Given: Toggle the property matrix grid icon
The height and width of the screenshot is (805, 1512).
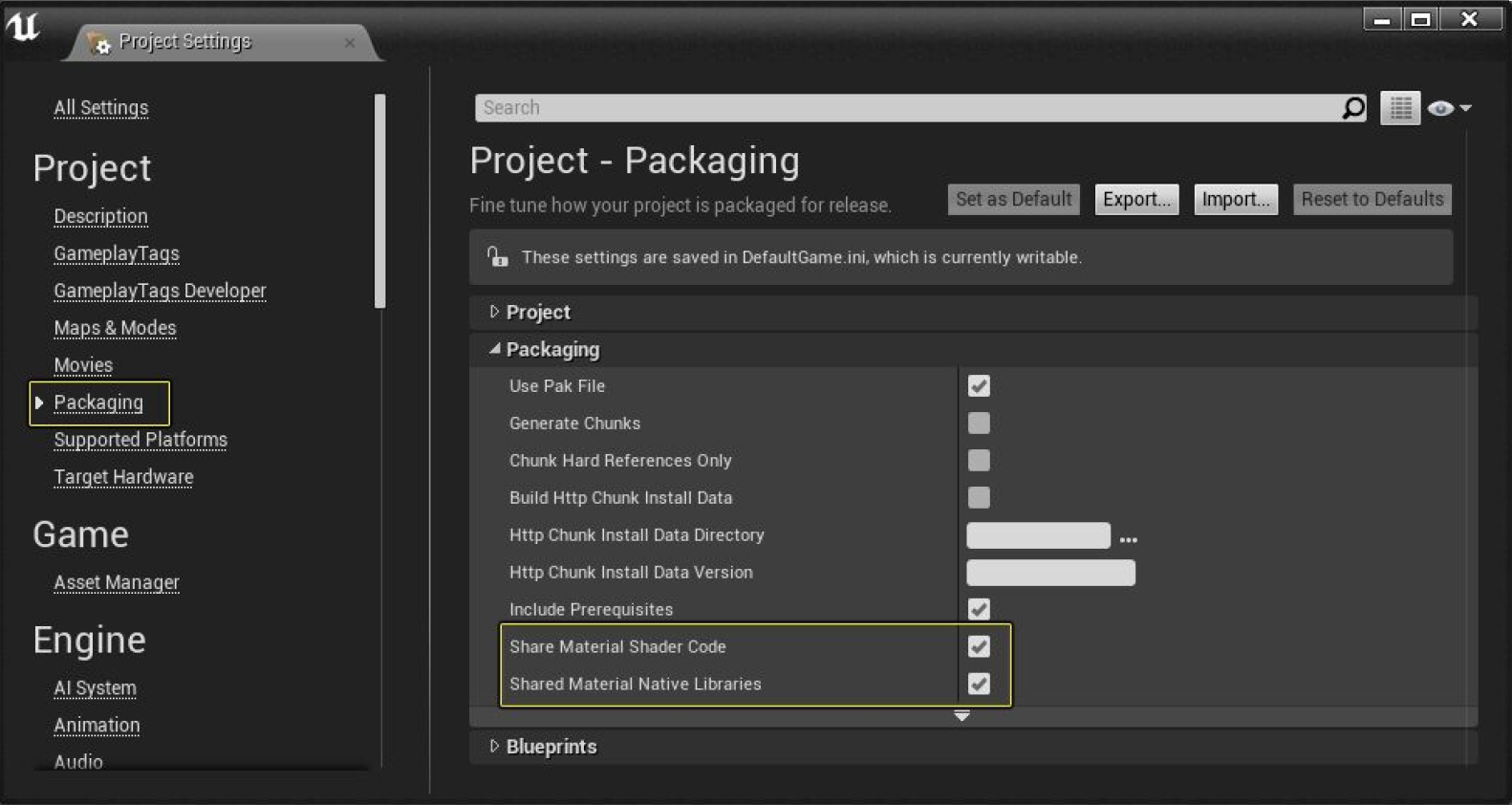Looking at the screenshot, I should pos(1400,108).
